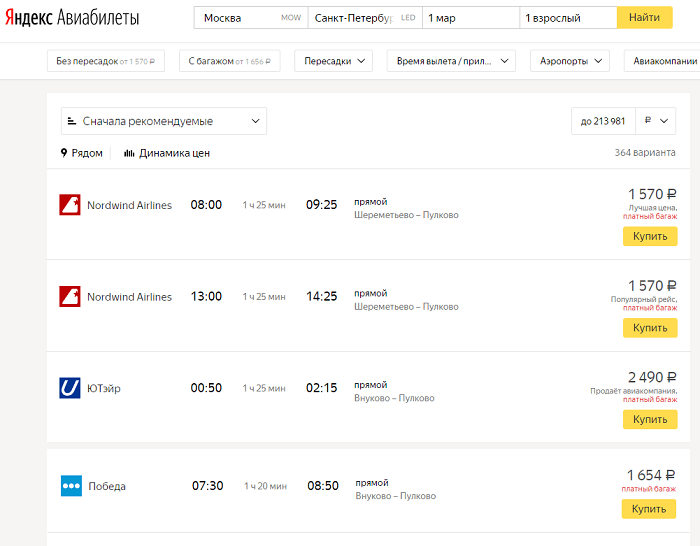Viewport: 700px width, 546px height.
Task: Click the Nordwind Airlines logo on 13:00 flight
Action: tap(70, 296)
